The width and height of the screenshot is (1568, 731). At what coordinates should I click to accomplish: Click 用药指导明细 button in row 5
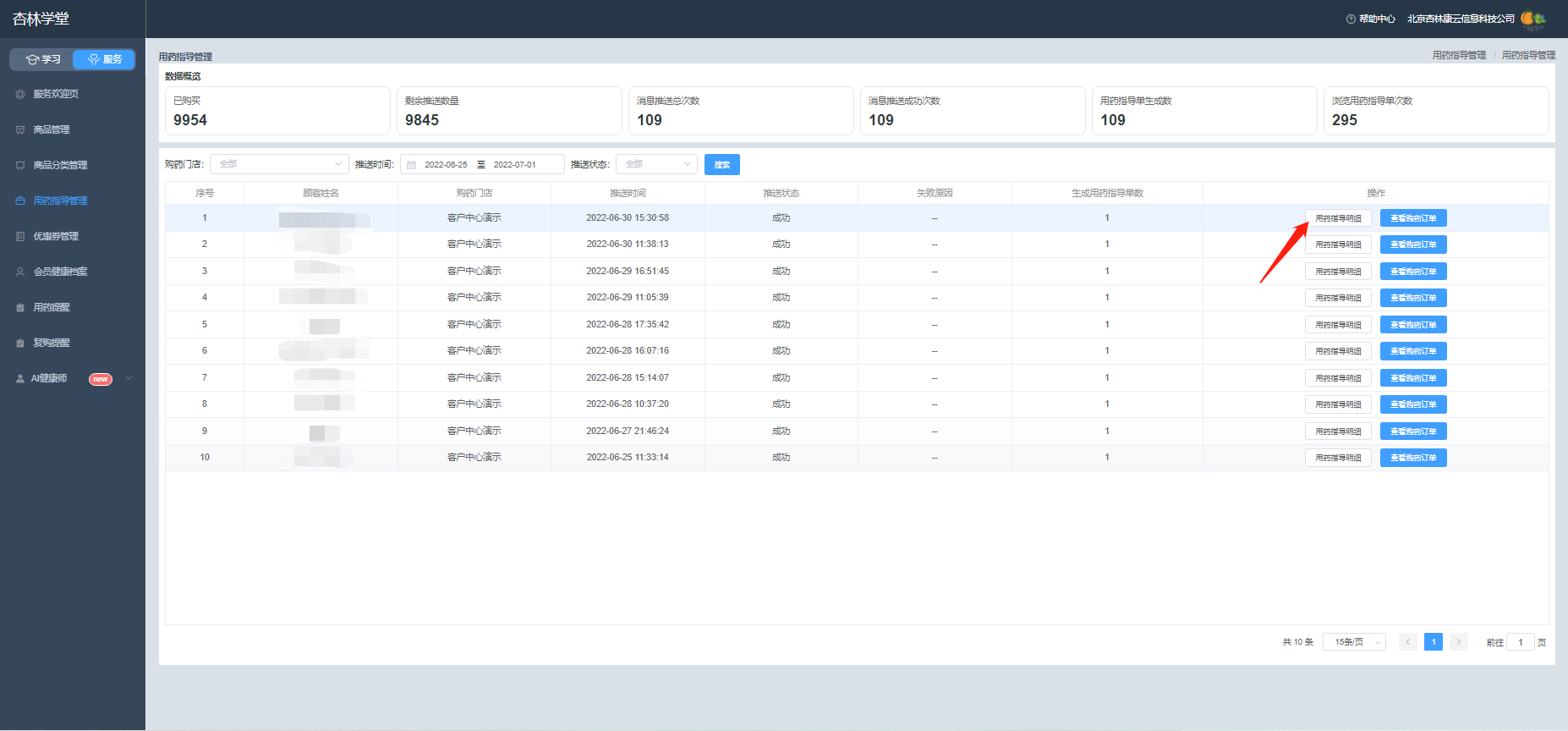tap(1338, 325)
